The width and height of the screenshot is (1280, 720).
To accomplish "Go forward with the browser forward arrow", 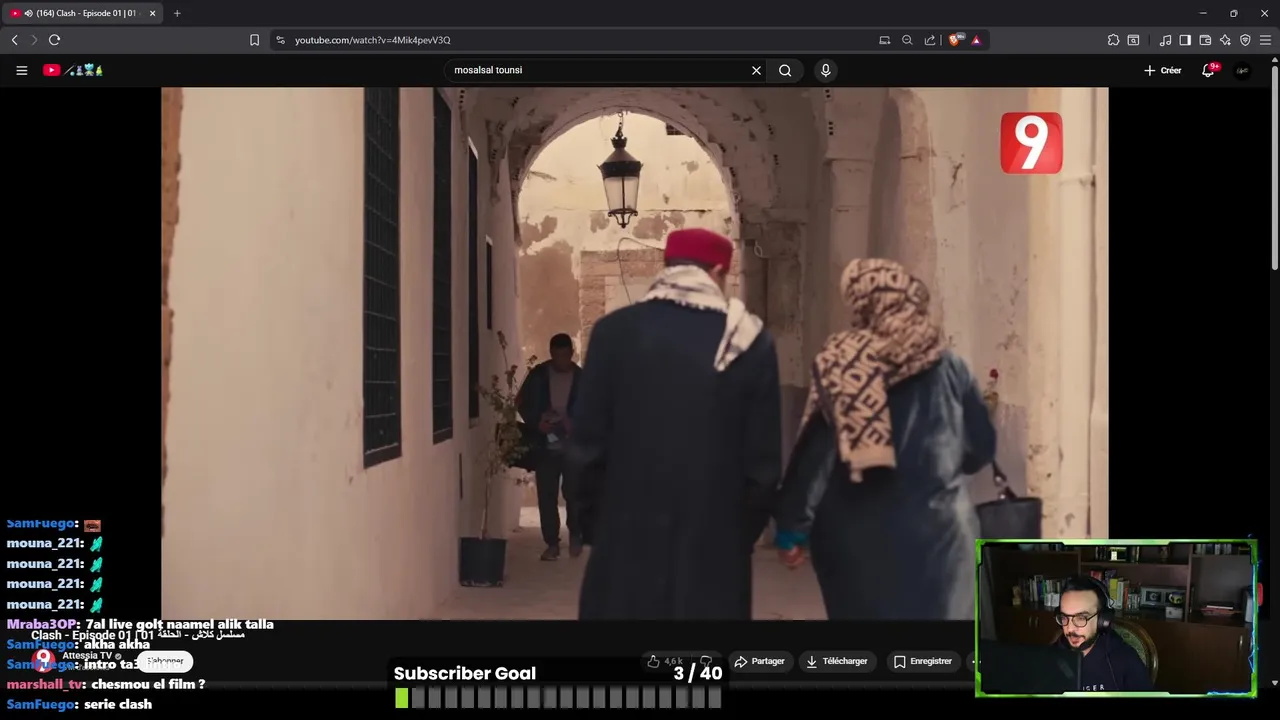I will pyautogui.click(x=33, y=40).
